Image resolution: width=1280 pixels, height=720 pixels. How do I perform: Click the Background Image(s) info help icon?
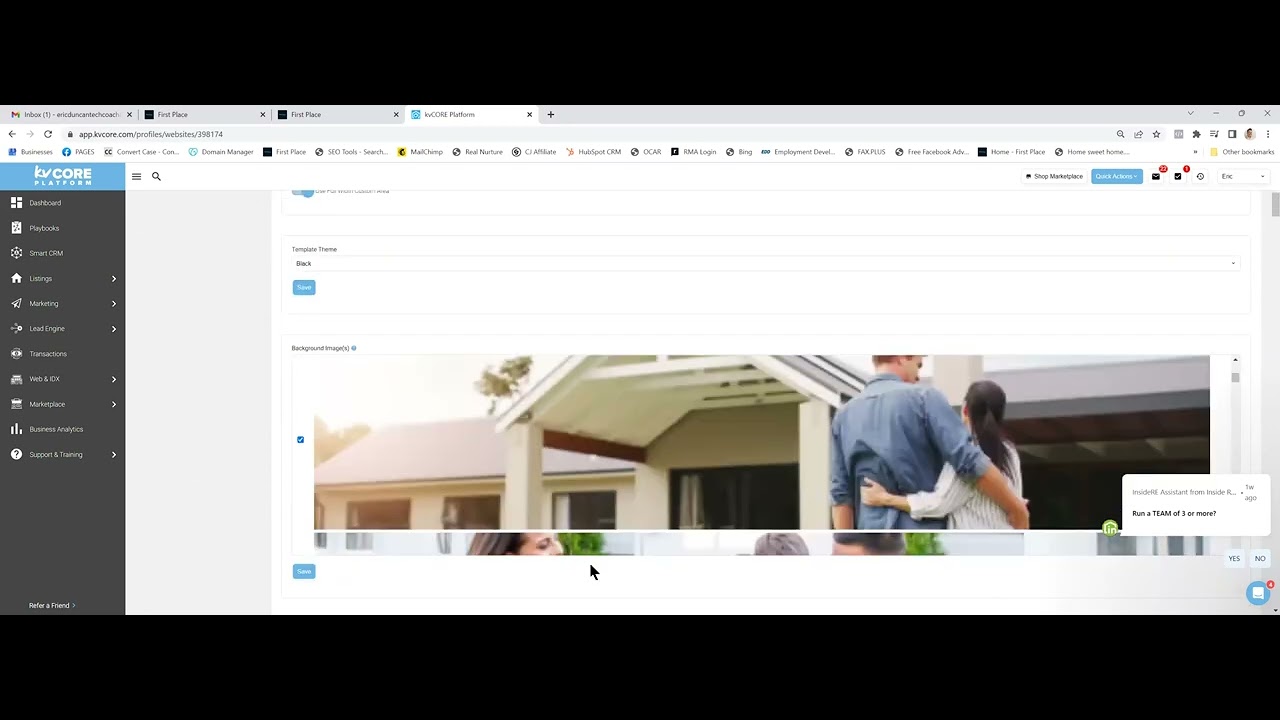click(354, 348)
